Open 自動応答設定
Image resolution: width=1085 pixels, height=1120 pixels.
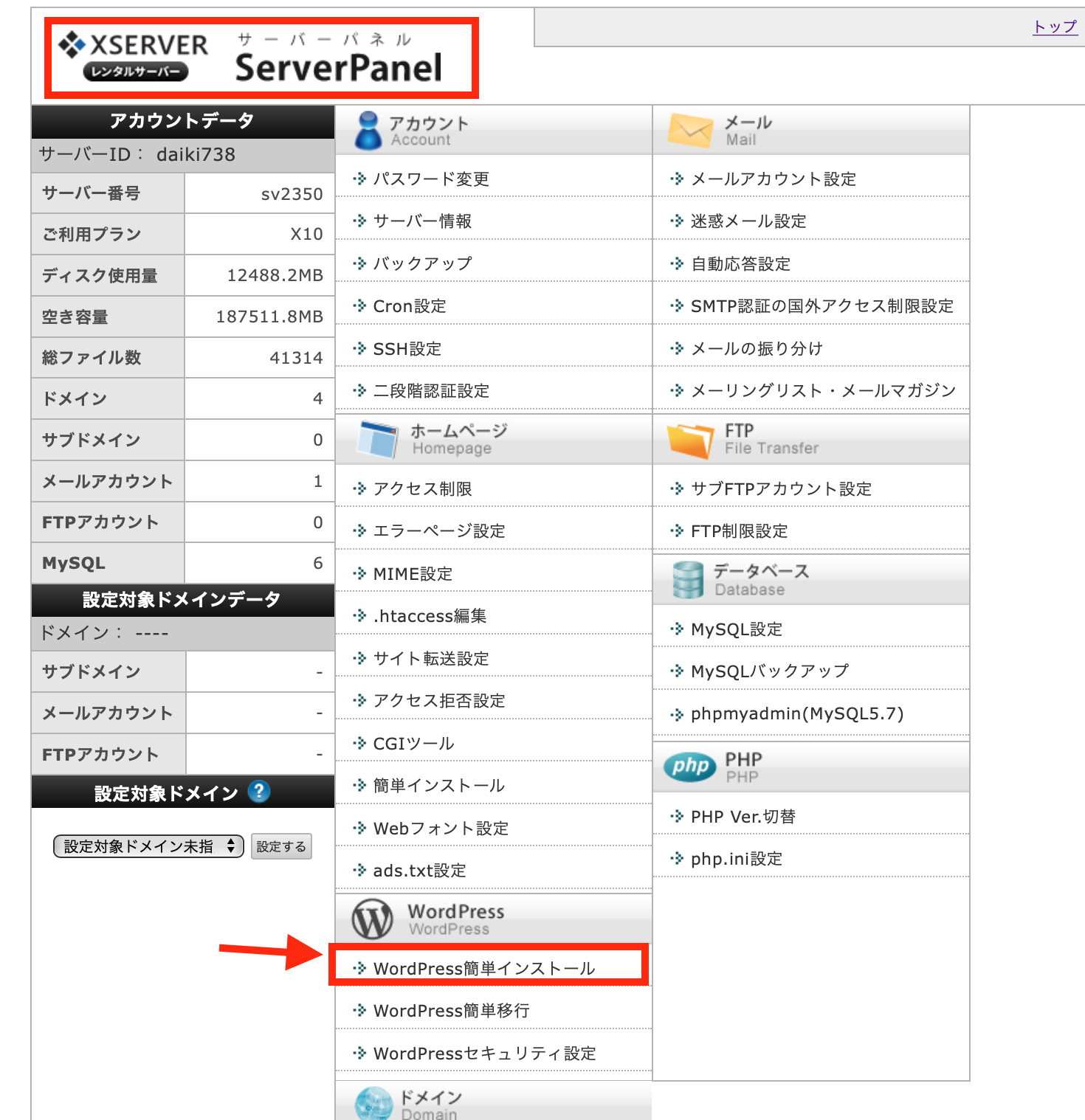point(740,263)
